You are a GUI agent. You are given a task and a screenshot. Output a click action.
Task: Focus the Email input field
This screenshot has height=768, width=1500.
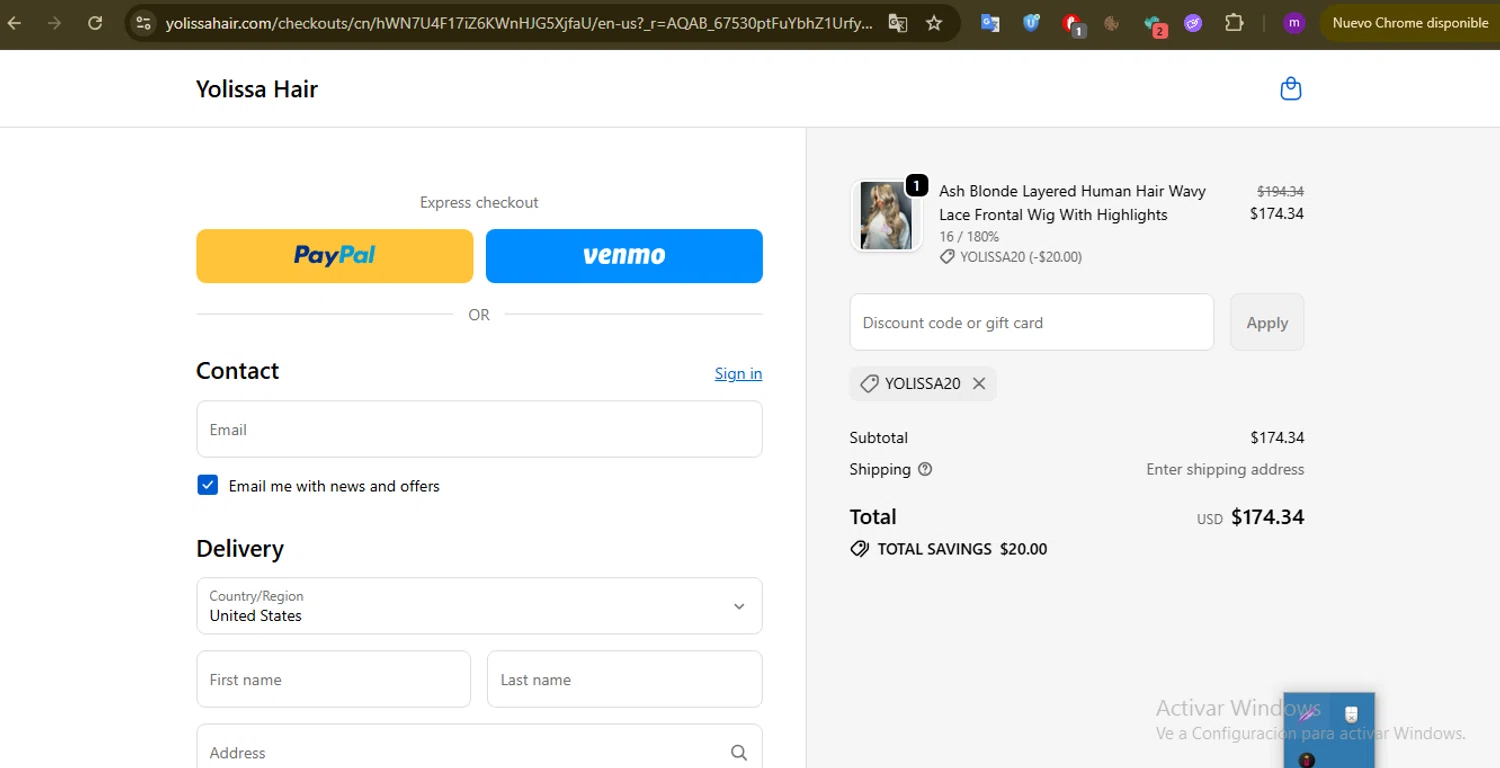[x=479, y=429]
